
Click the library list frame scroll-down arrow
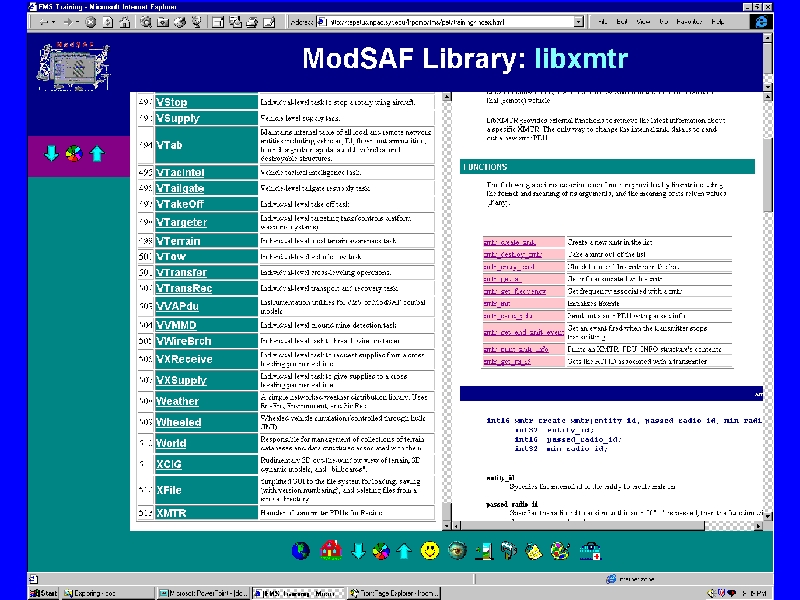point(446,525)
